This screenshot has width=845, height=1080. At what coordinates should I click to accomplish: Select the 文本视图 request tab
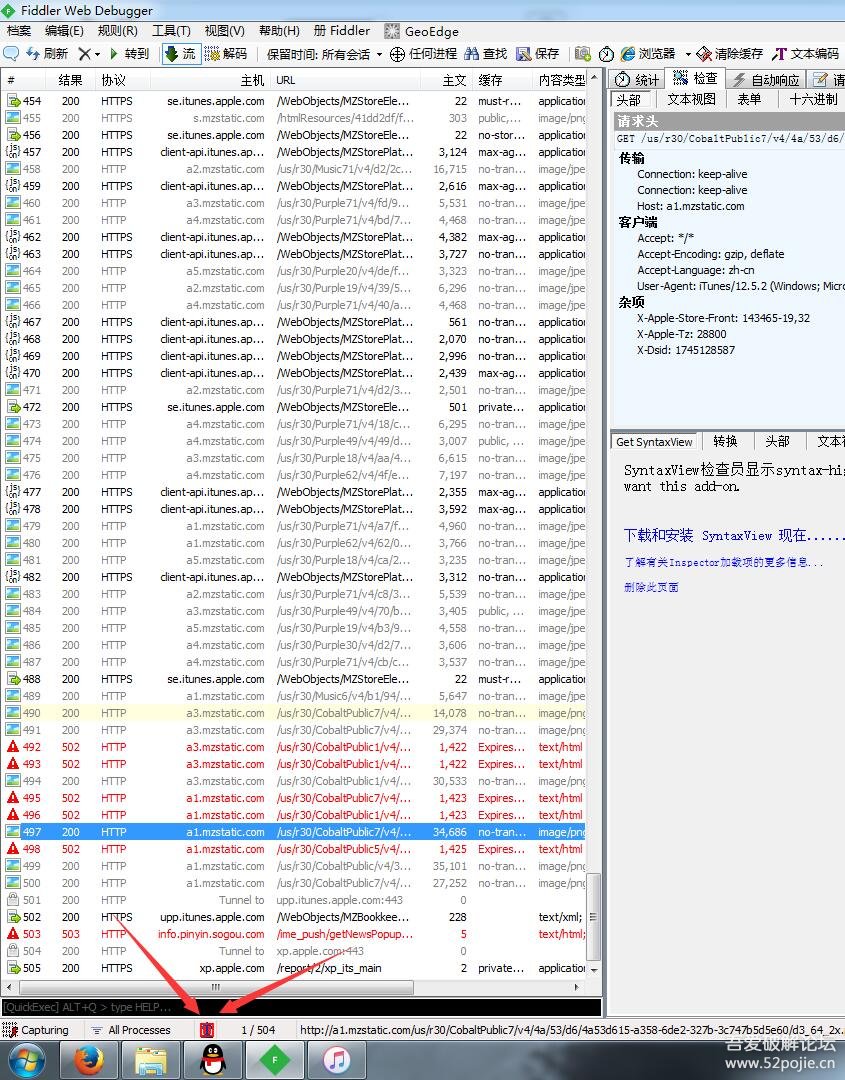coord(691,99)
